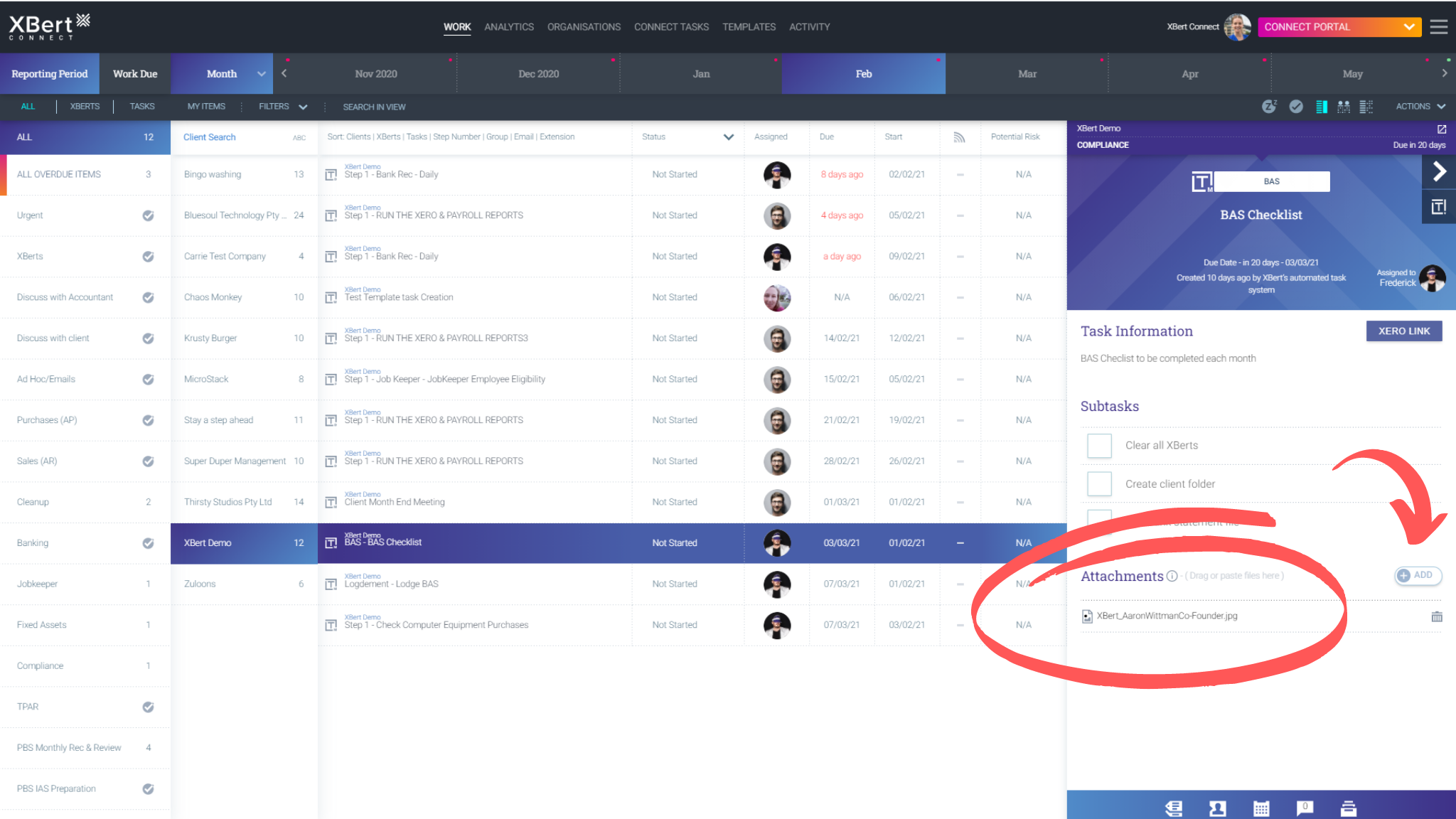Viewport: 1456px width, 819px height.
Task: Open the Status column dropdown
Action: 728,137
